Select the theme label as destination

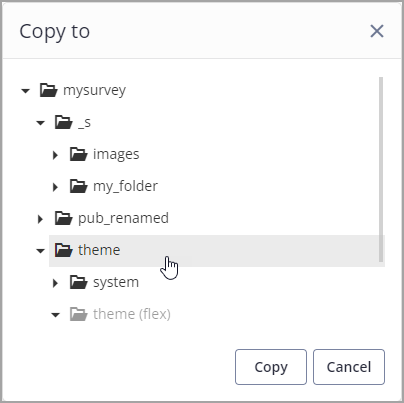[99, 250]
